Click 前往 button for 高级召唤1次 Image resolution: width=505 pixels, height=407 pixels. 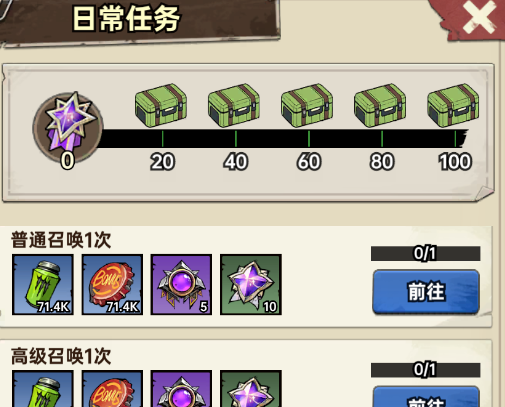click(426, 397)
